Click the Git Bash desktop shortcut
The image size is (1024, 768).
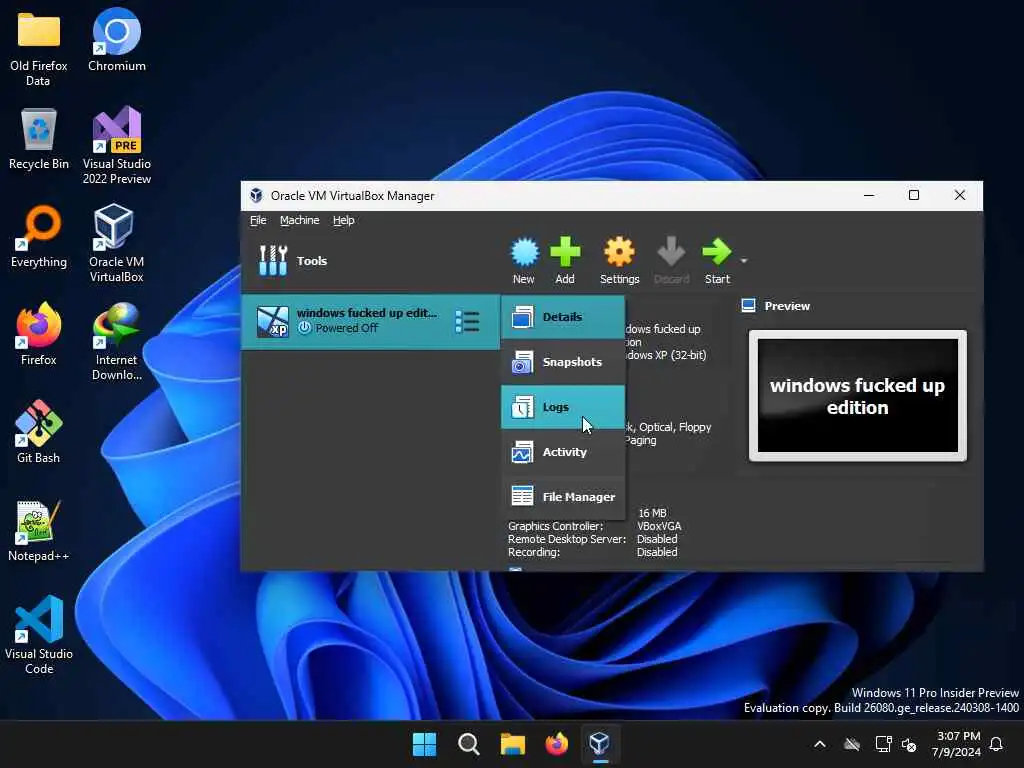tap(39, 432)
